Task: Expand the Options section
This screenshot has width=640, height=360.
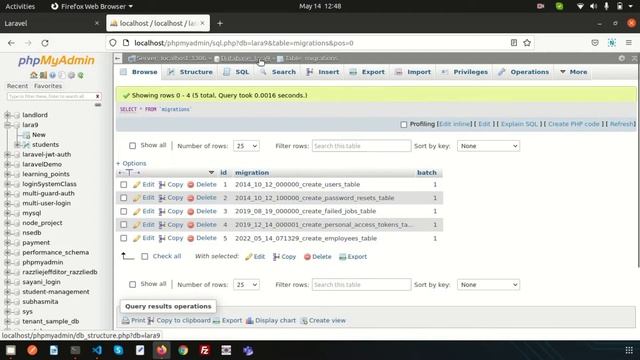Action: (131, 163)
